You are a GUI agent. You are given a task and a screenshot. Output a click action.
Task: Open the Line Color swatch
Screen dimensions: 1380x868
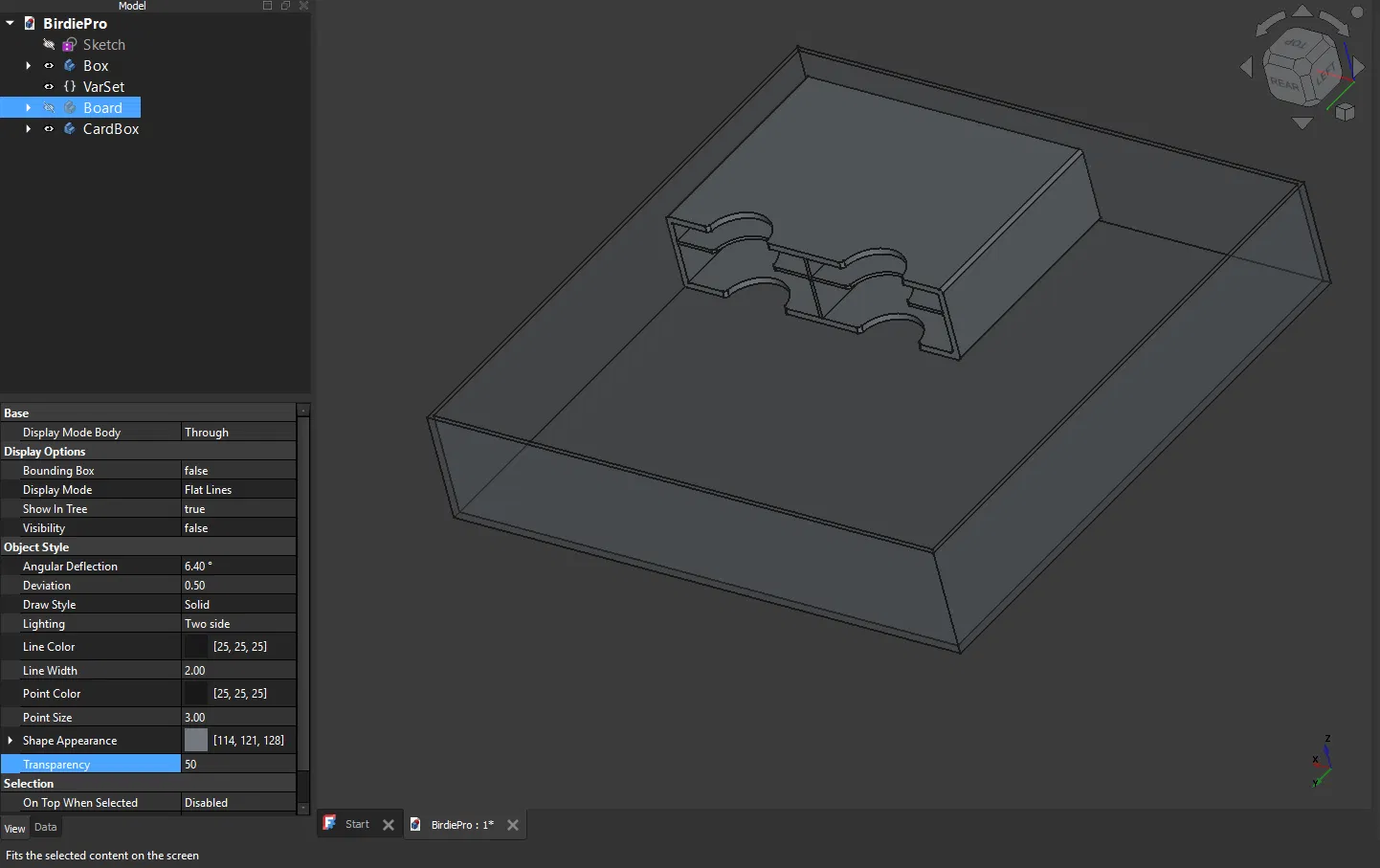pos(196,647)
